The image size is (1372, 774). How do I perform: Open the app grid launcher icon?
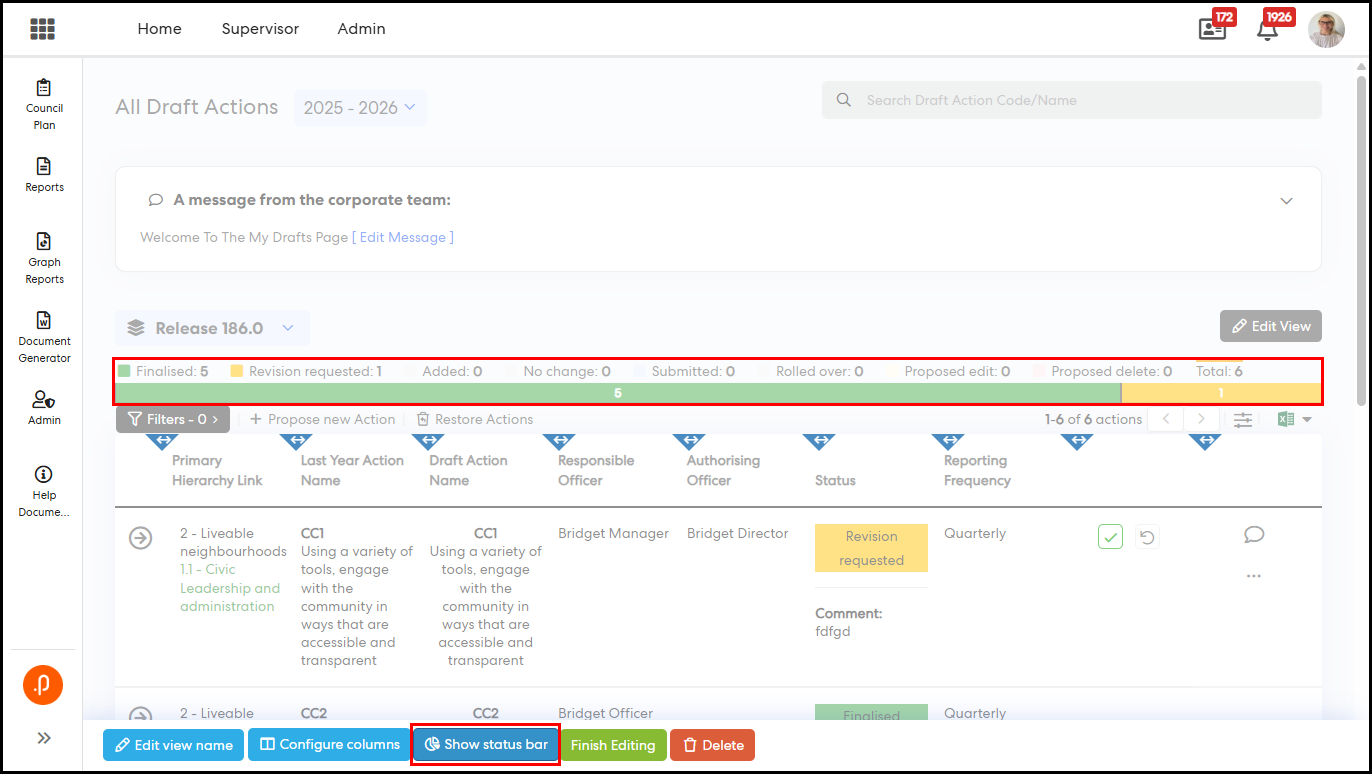point(42,29)
